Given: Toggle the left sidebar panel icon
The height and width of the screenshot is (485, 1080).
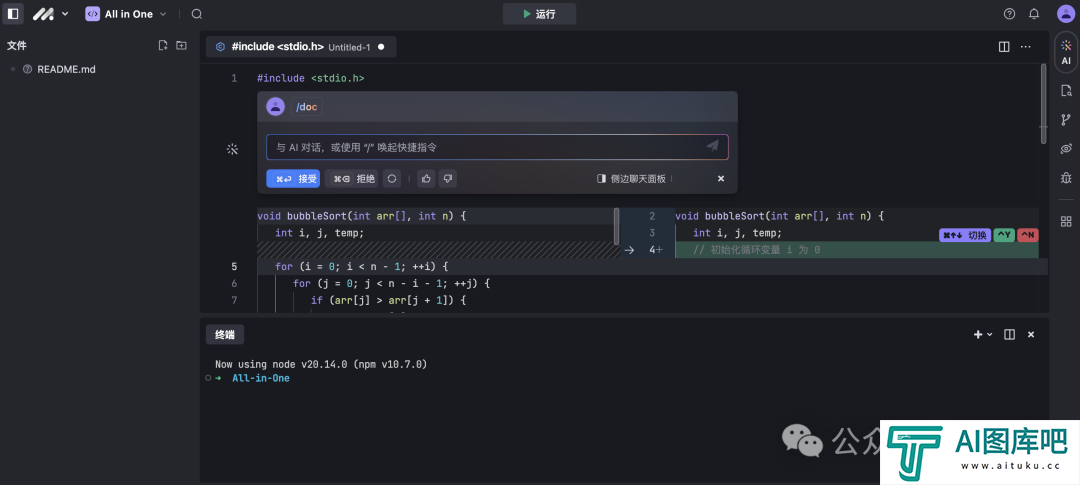Looking at the screenshot, I should 12,13.
